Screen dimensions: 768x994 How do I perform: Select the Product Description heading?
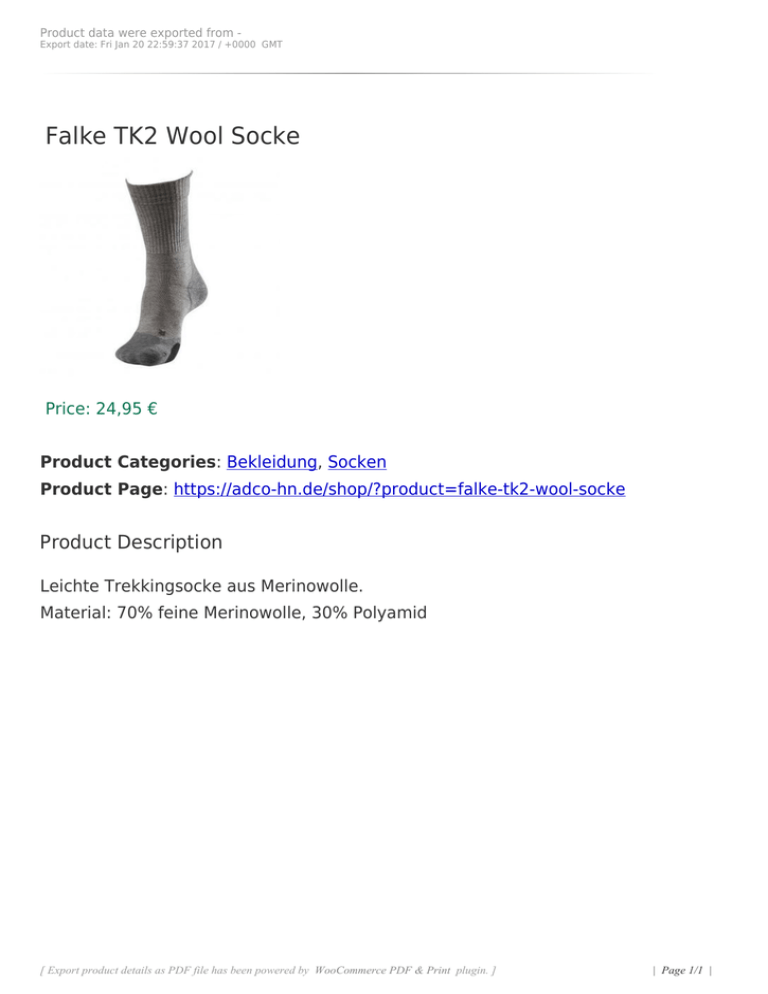[131, 543]
